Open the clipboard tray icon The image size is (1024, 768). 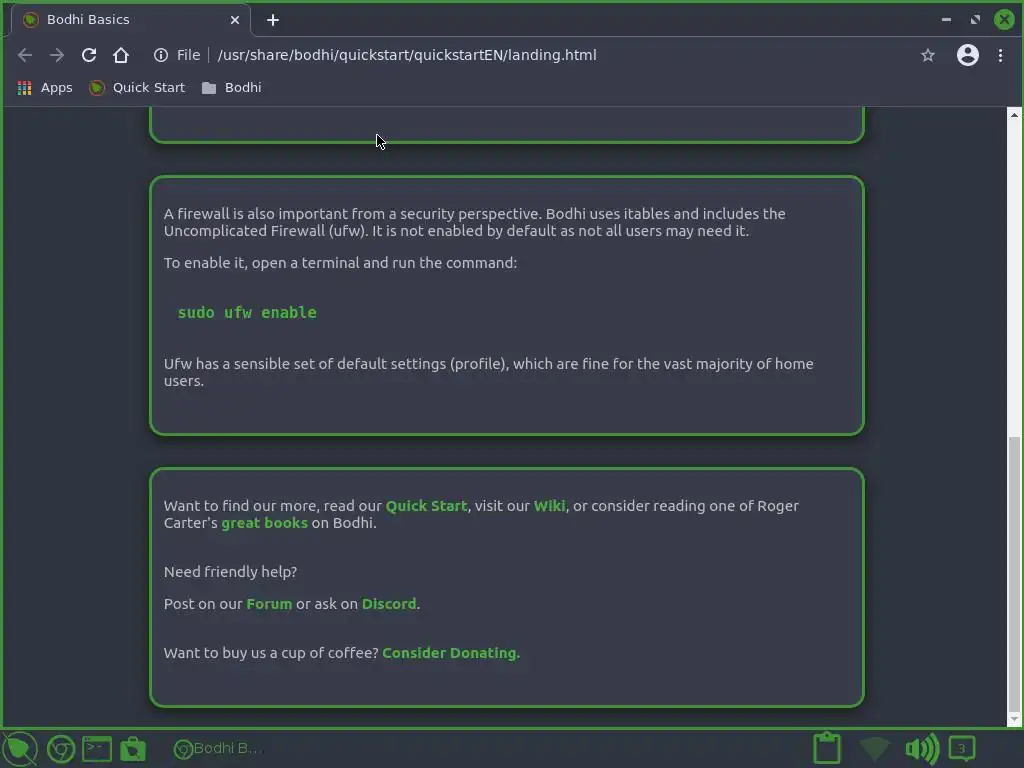(827, 748)
